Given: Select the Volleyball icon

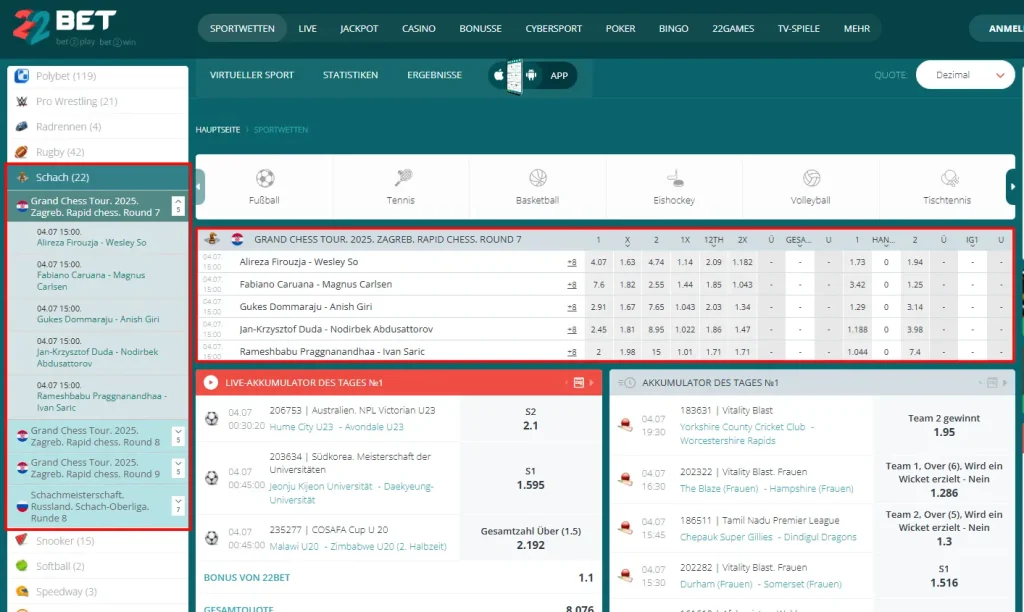Looking at the screenshot, I should coord(811,178).
